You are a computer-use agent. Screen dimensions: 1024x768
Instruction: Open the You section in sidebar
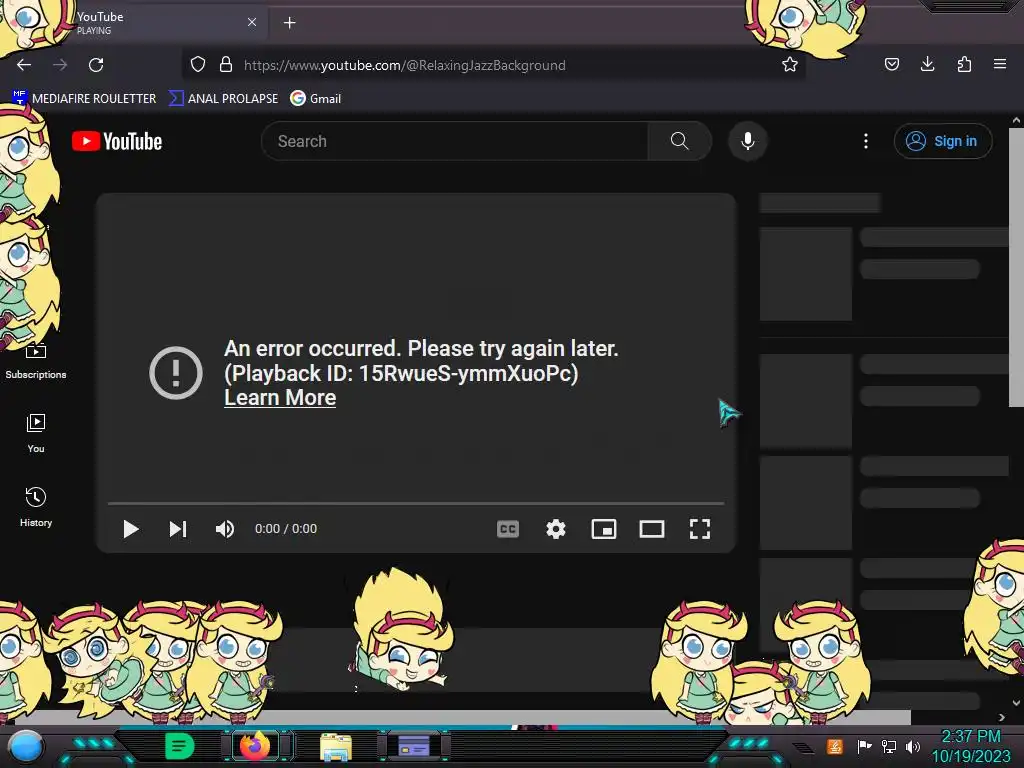tap(36, 433)
